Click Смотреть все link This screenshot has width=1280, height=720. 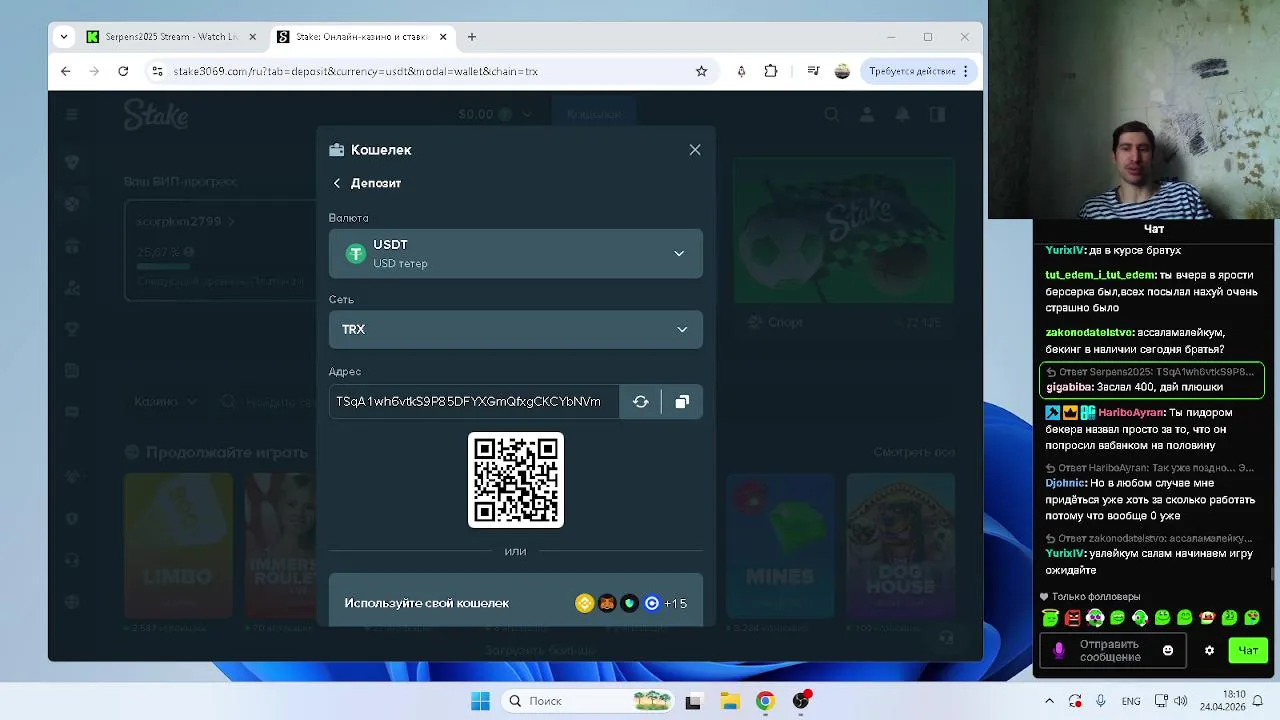coord(914,452)
